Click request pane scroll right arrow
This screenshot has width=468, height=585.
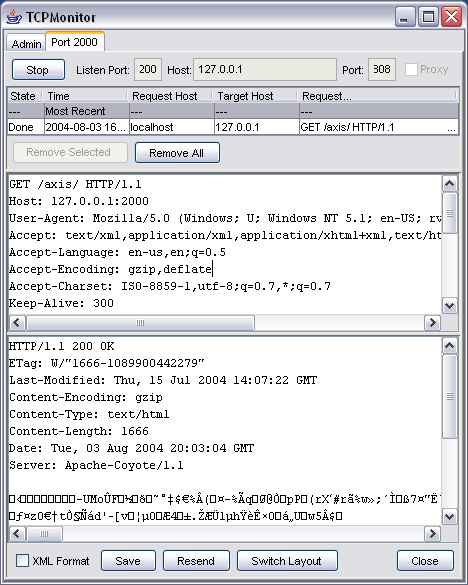[x=432, y=322]
